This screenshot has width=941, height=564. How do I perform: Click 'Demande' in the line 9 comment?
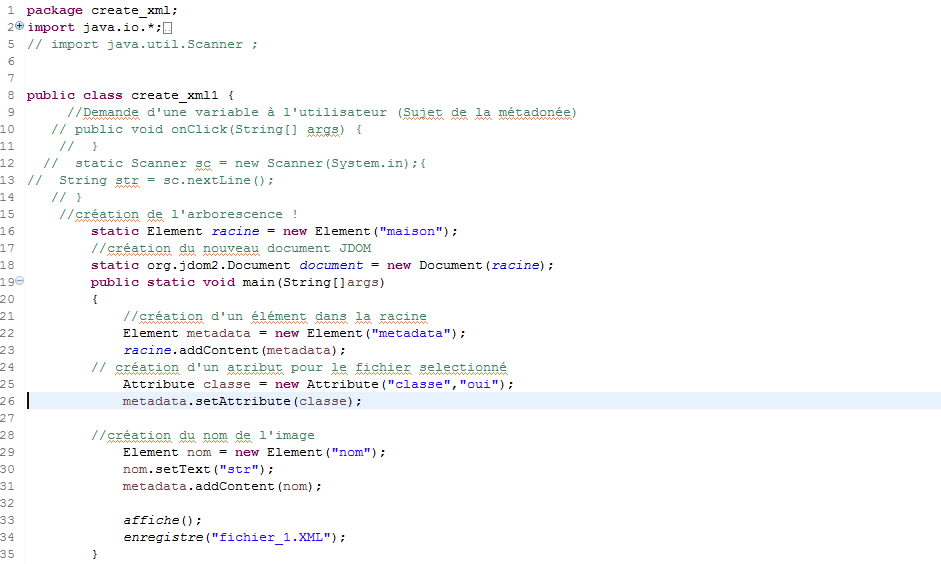110,113
